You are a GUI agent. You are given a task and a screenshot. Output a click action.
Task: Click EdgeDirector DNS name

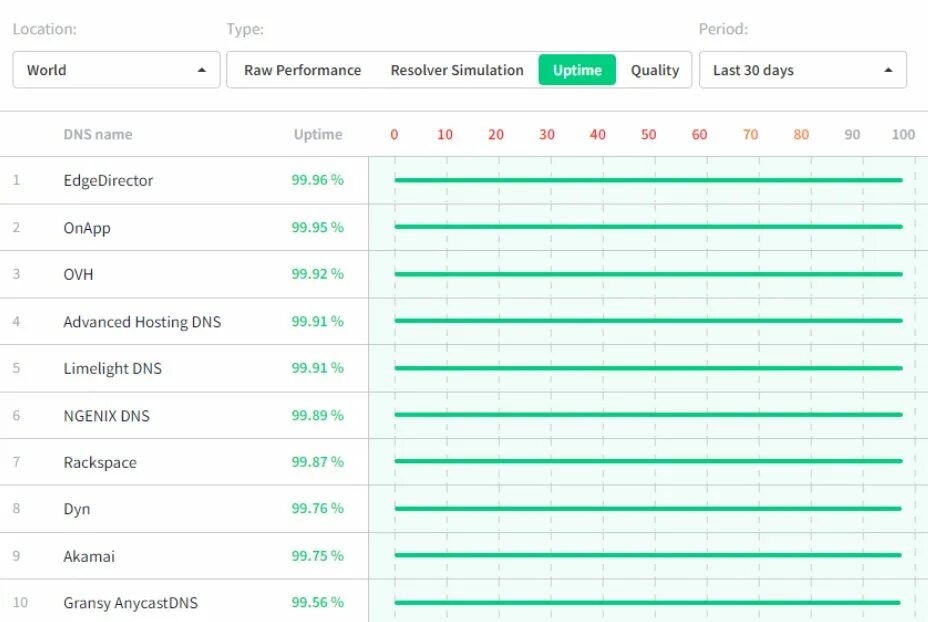[108, 181]
